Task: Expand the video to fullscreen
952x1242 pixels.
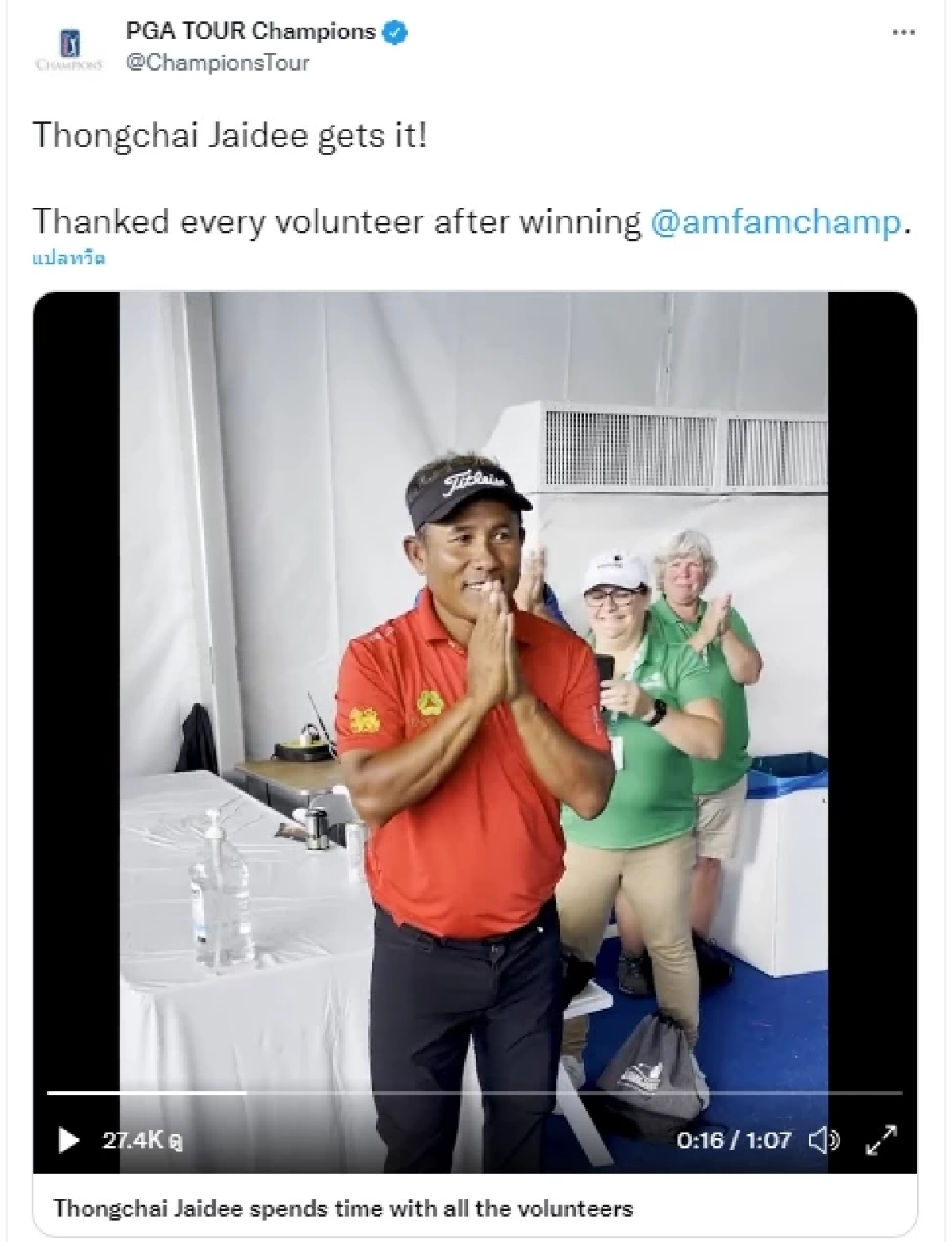Action: [x=881, y=1140]
